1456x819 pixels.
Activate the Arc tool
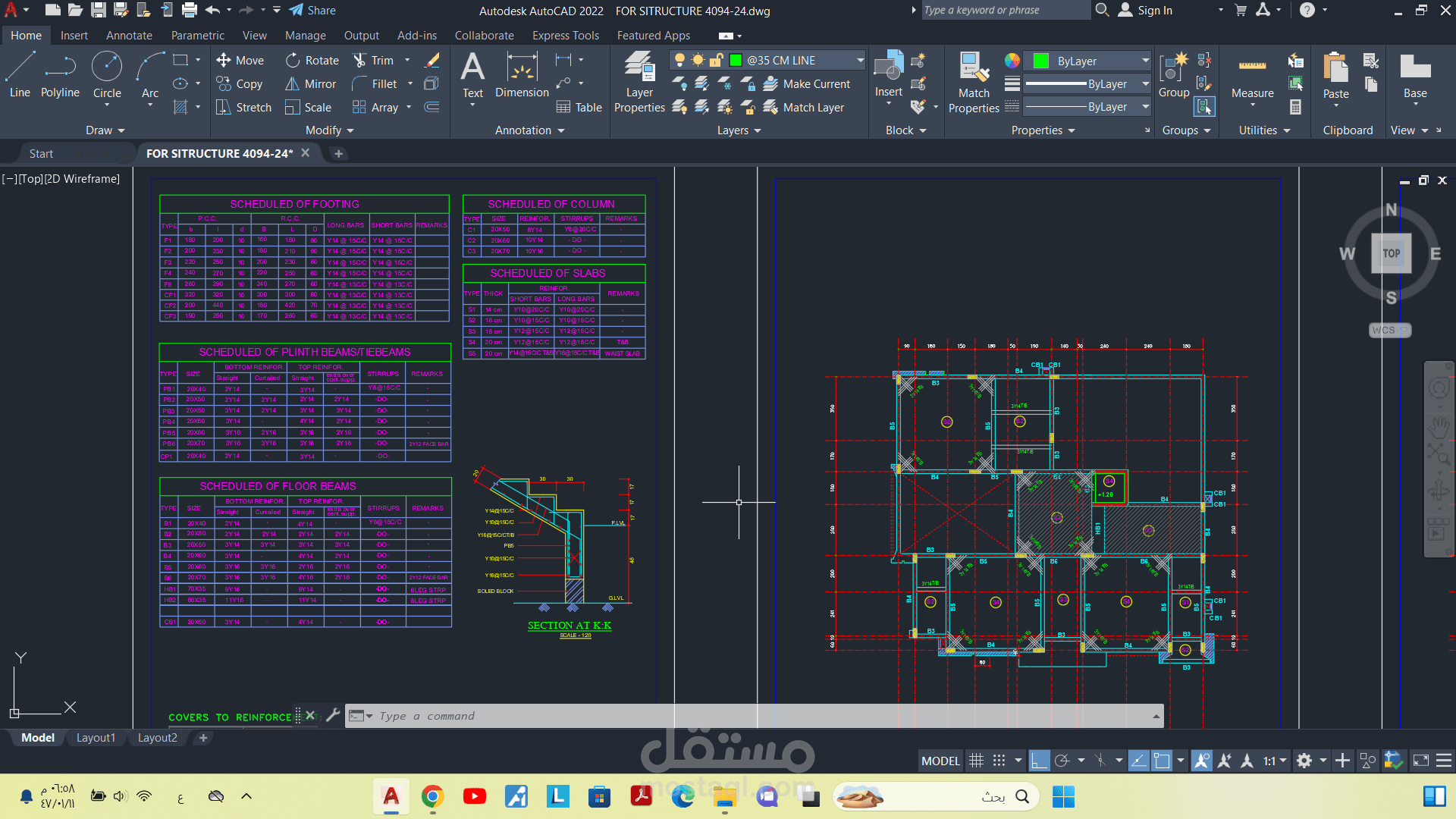150,75
